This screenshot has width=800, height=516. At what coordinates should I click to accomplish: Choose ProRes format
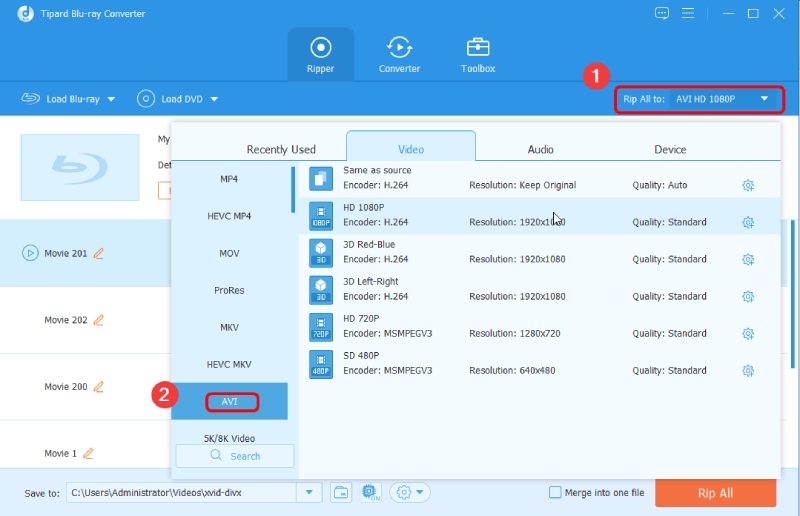(229, 290)
